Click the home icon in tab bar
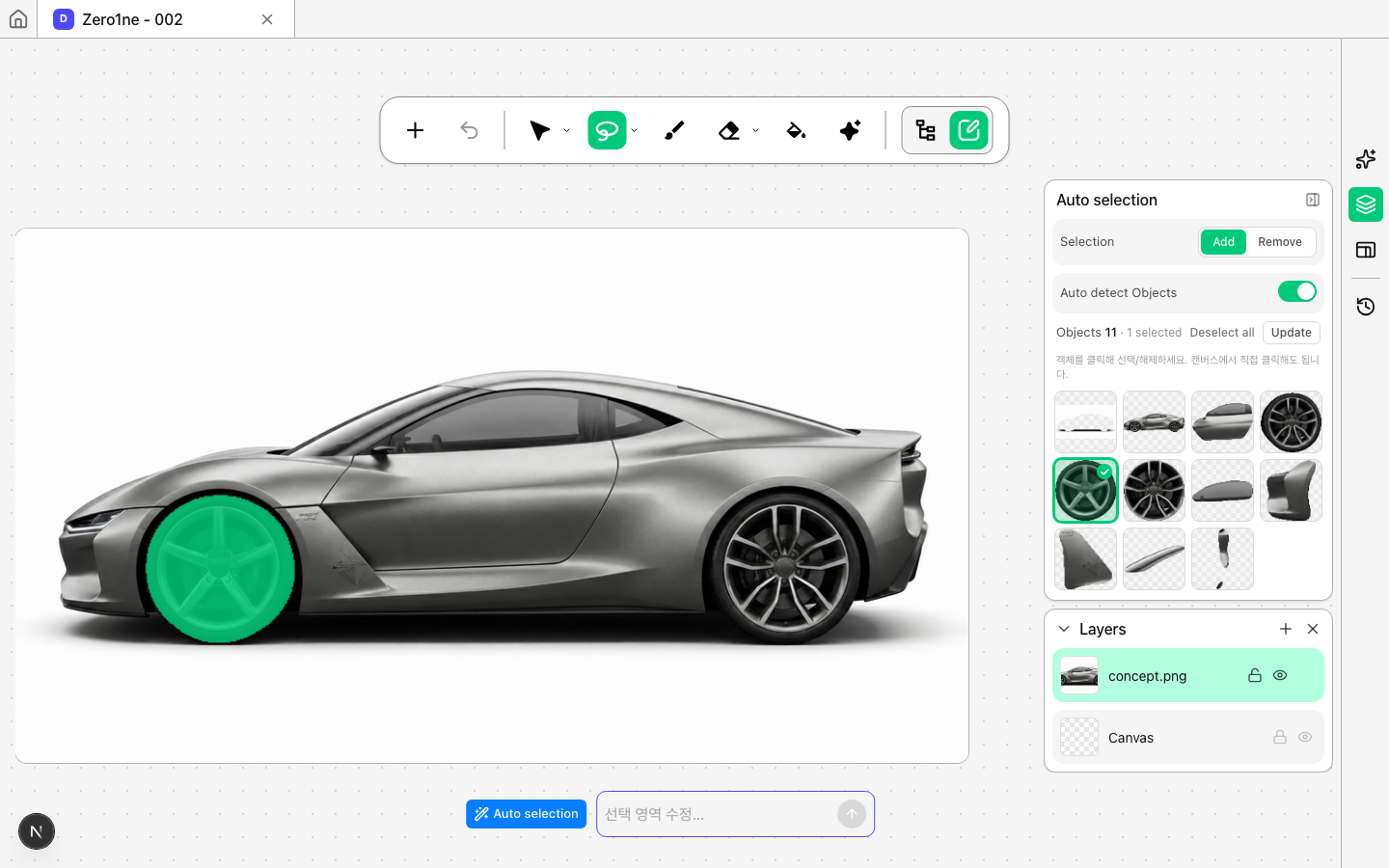The image size is (1389, 868). (18, 19)
